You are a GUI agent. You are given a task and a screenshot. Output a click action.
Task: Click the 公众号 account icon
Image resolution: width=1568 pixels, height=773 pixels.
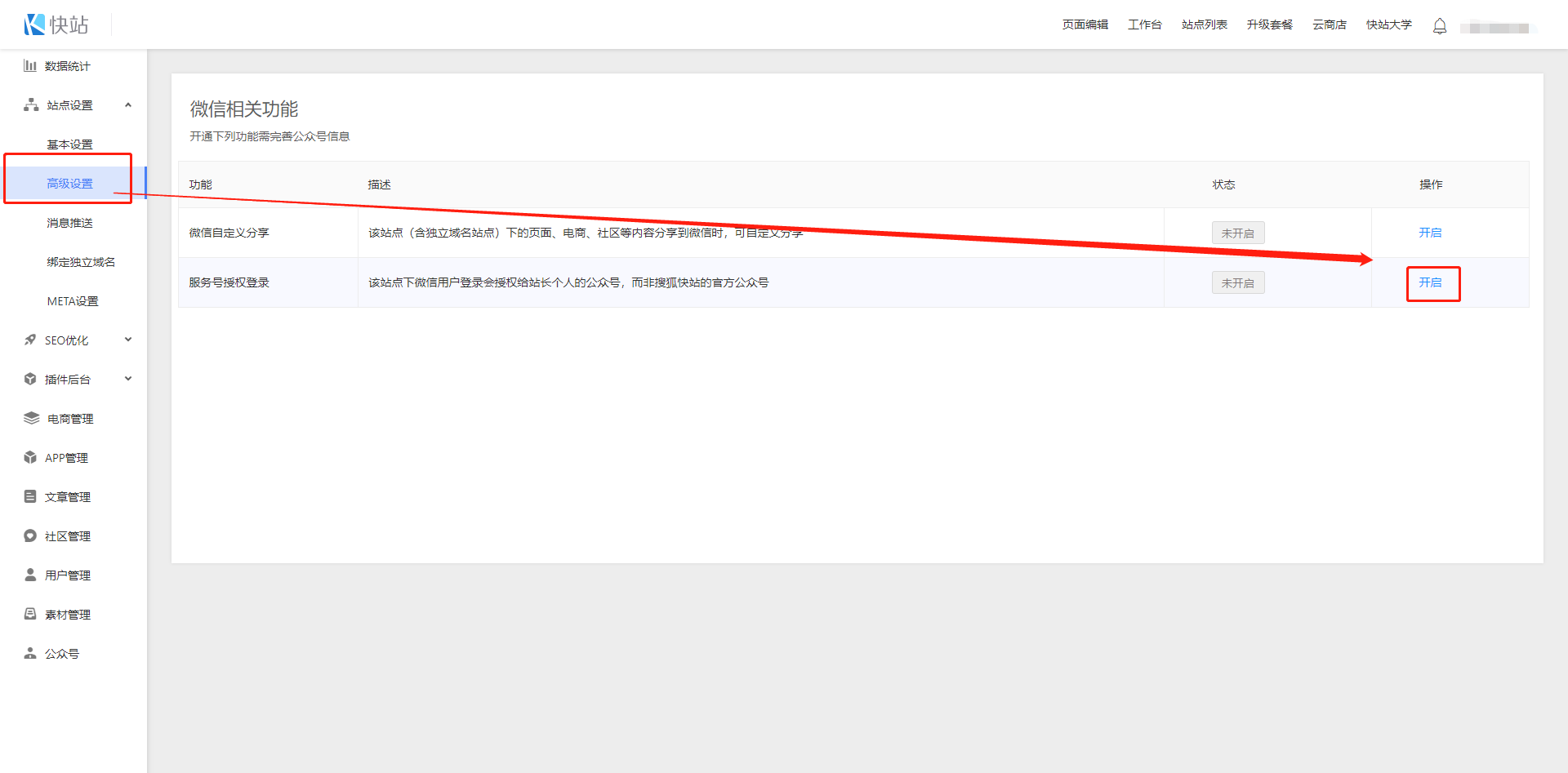click(x=30, y=653)
